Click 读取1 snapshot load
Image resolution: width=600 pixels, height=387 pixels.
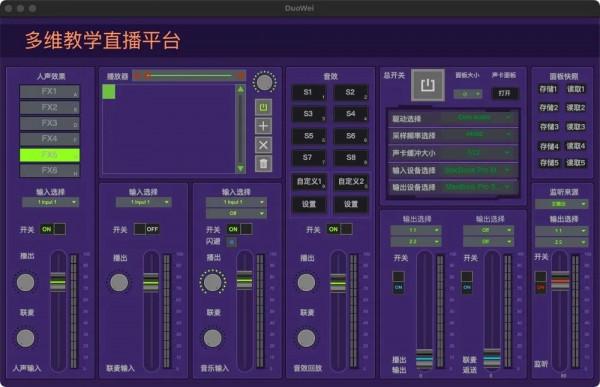[576, 90]
